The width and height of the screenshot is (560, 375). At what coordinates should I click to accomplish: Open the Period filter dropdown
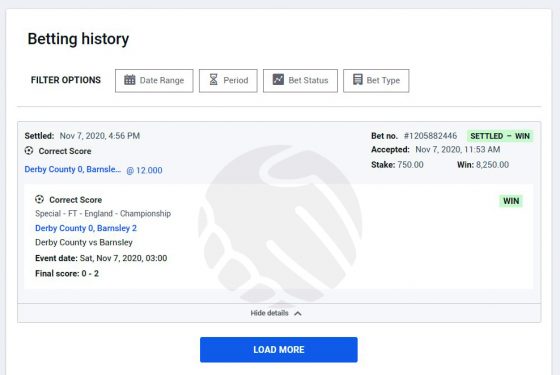228,81
